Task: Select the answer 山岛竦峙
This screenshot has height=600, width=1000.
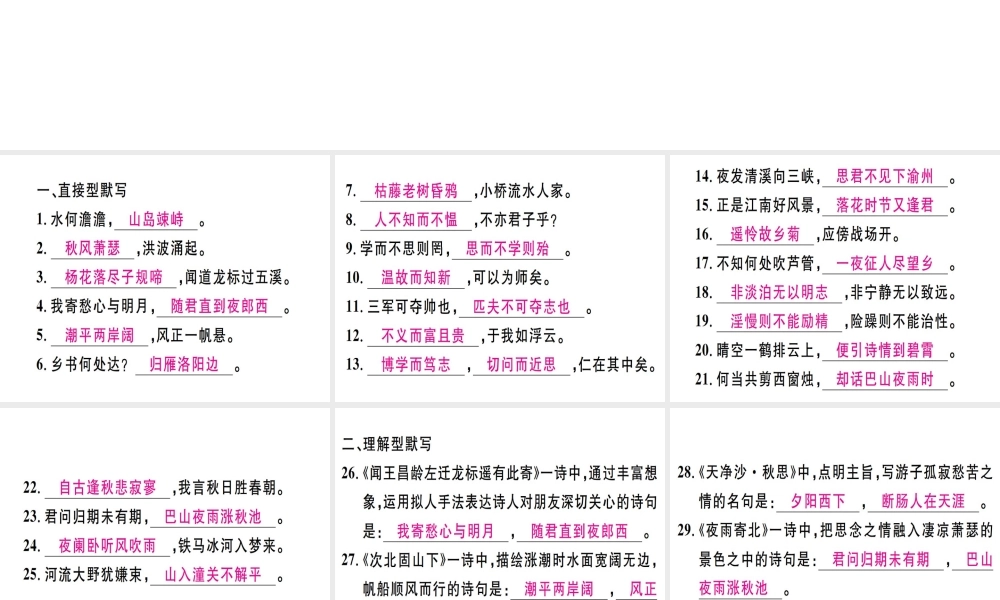Action: 156,219
